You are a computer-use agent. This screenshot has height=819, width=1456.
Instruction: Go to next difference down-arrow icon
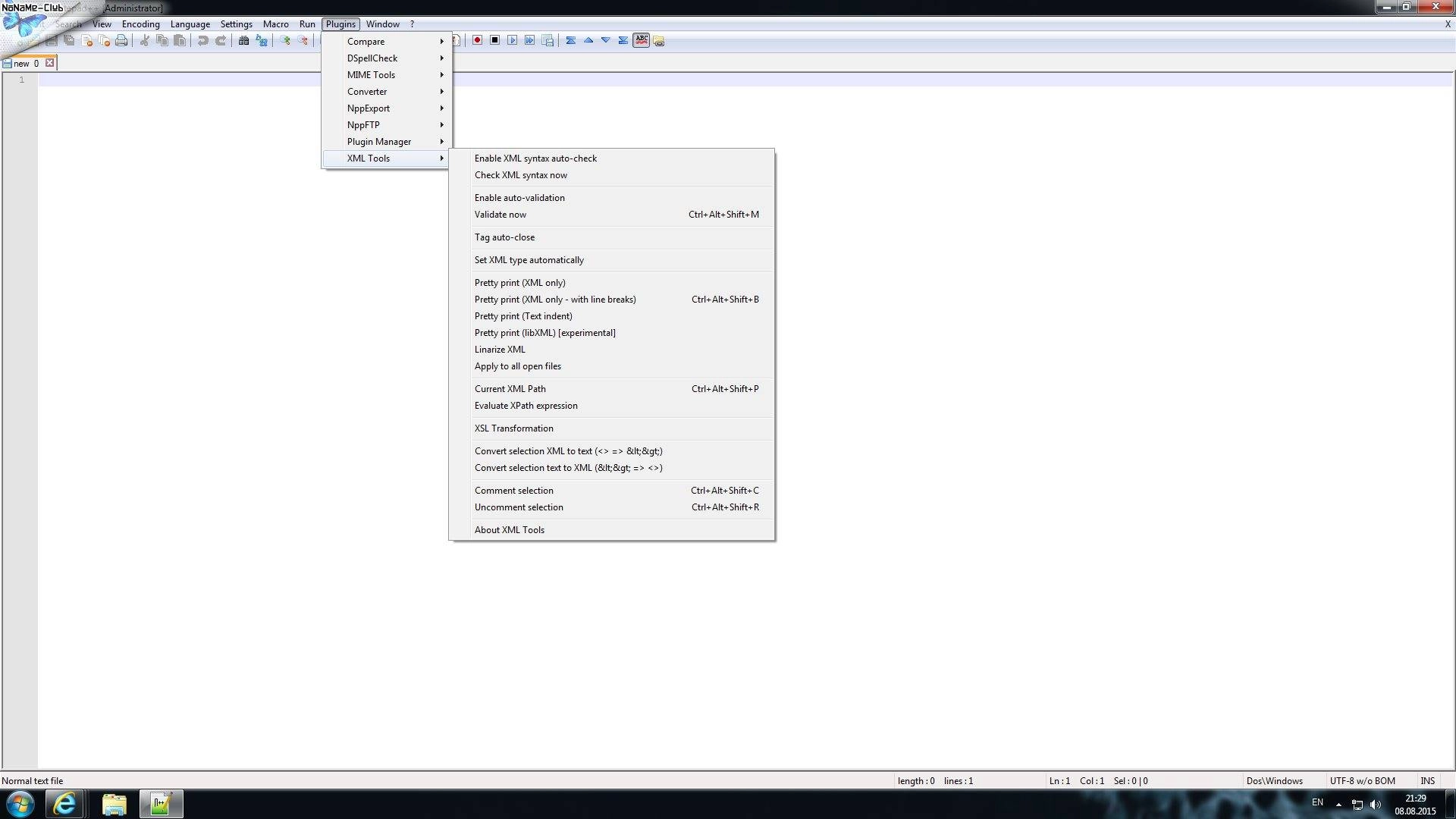pyautogui.click(x=606, y=40)
